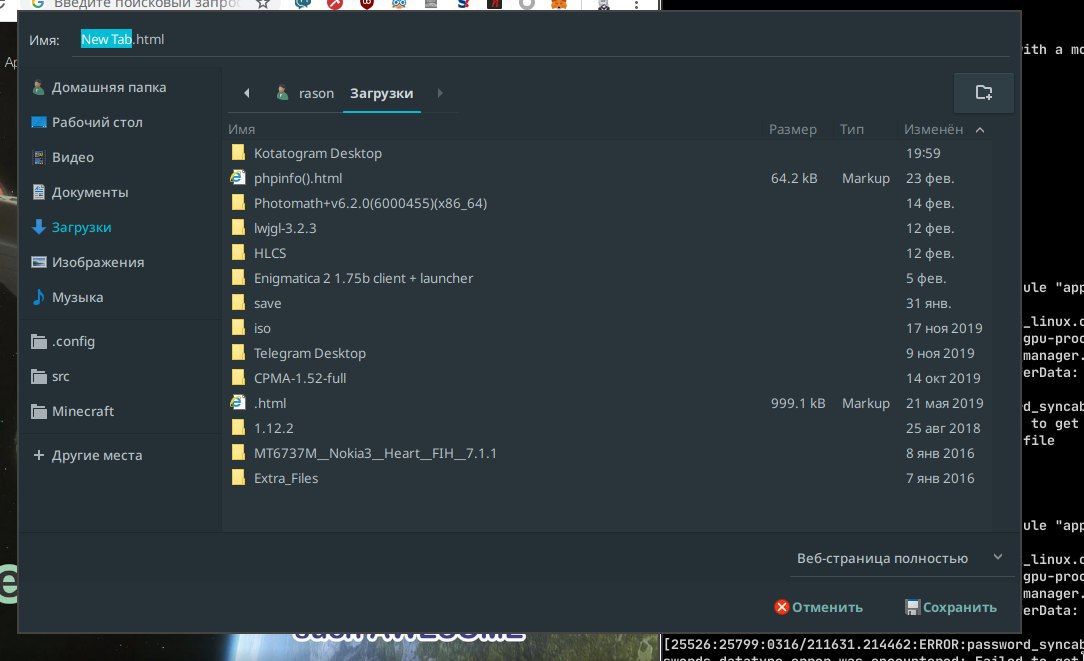Click the .html file icon
Image resolution: width=1084 pixels, height=661 pixels.
(239, 402)
